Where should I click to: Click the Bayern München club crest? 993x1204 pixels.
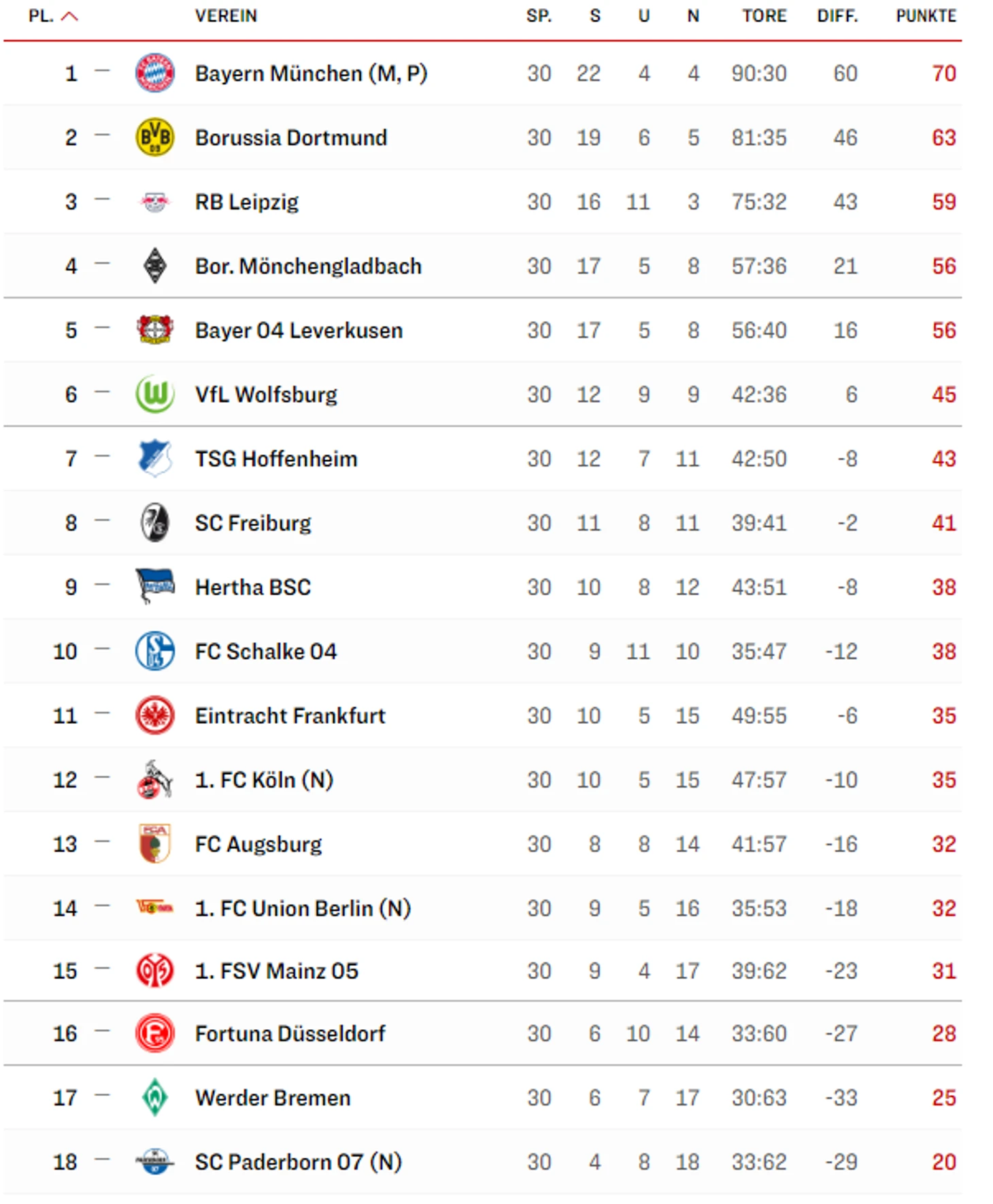point(155,73)
